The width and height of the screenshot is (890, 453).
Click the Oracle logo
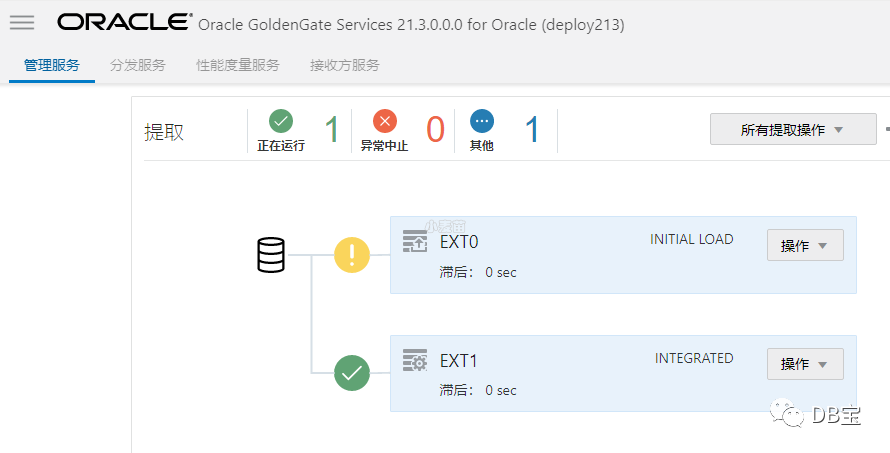124,22
